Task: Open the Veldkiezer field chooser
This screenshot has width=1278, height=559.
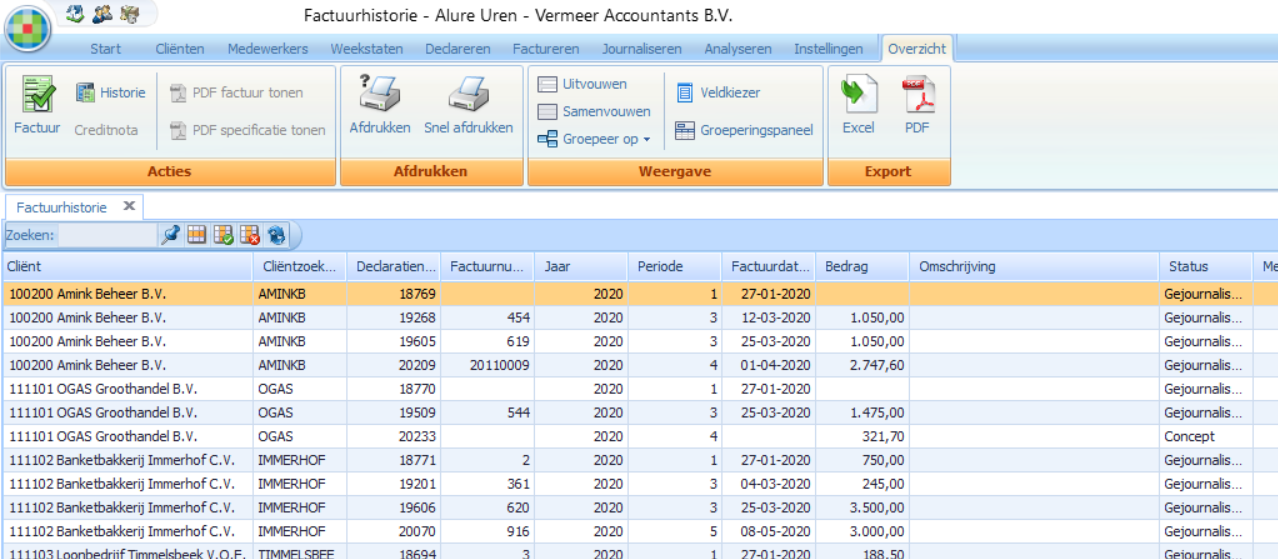Action: tap(719, 93)
